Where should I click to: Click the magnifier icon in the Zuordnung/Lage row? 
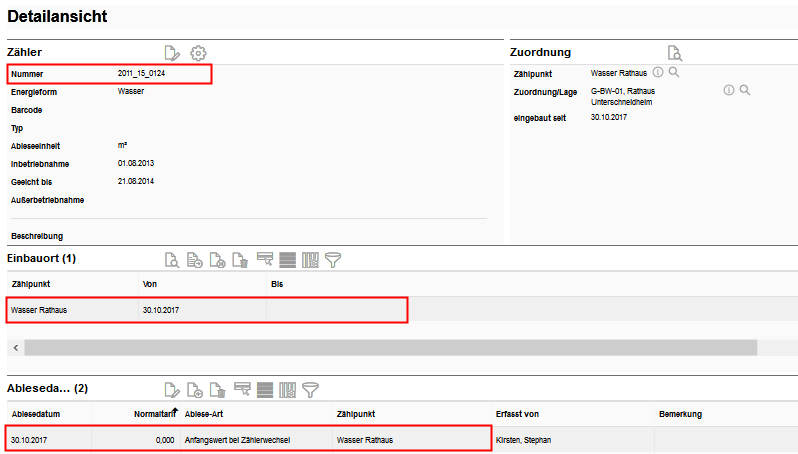pyautogui.click(x=745, y=90)
